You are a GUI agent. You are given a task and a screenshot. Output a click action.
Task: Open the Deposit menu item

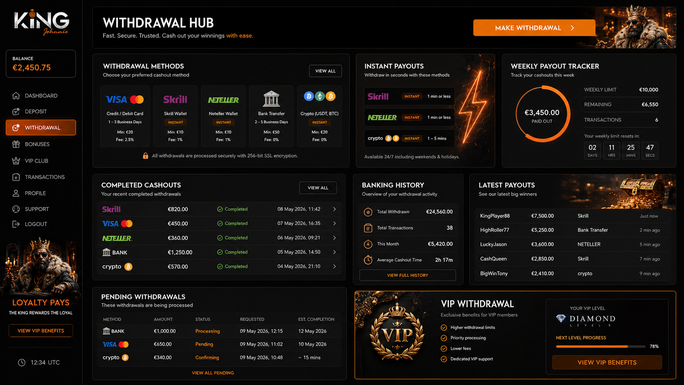click(x=41, y=111)
